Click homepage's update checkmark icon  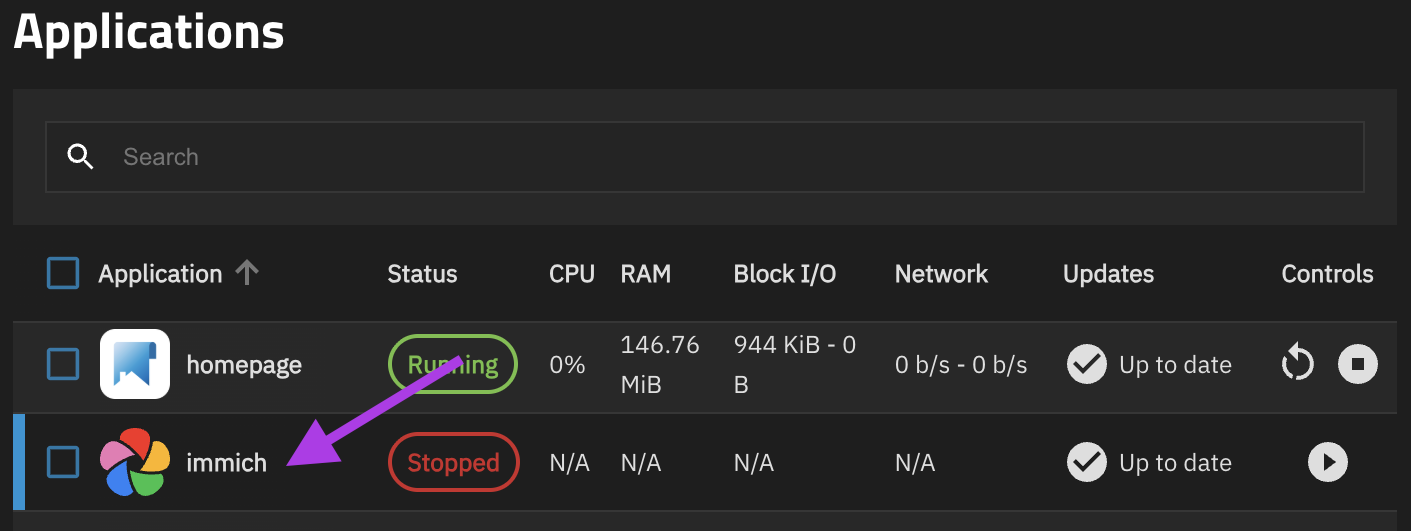coord(1086,364)
